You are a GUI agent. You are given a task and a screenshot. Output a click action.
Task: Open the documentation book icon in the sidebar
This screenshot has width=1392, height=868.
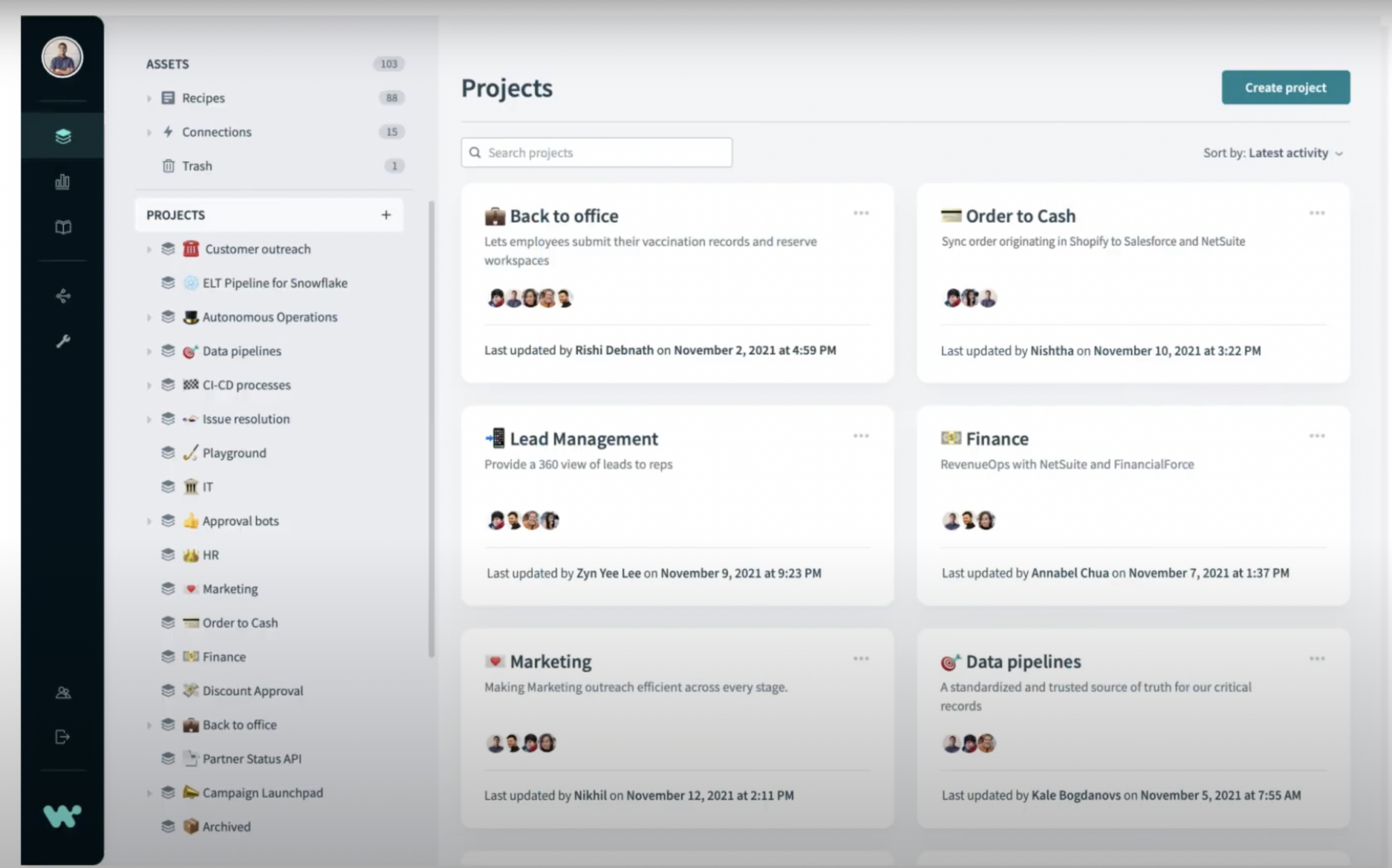(62, 228)
